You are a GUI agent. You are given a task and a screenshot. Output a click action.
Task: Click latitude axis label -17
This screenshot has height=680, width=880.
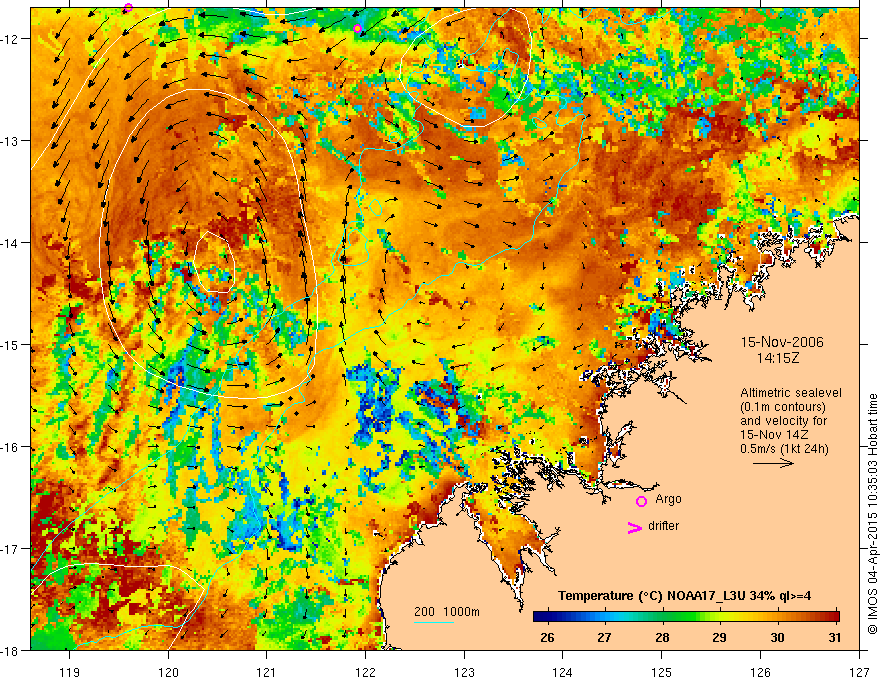pos(11,549)
